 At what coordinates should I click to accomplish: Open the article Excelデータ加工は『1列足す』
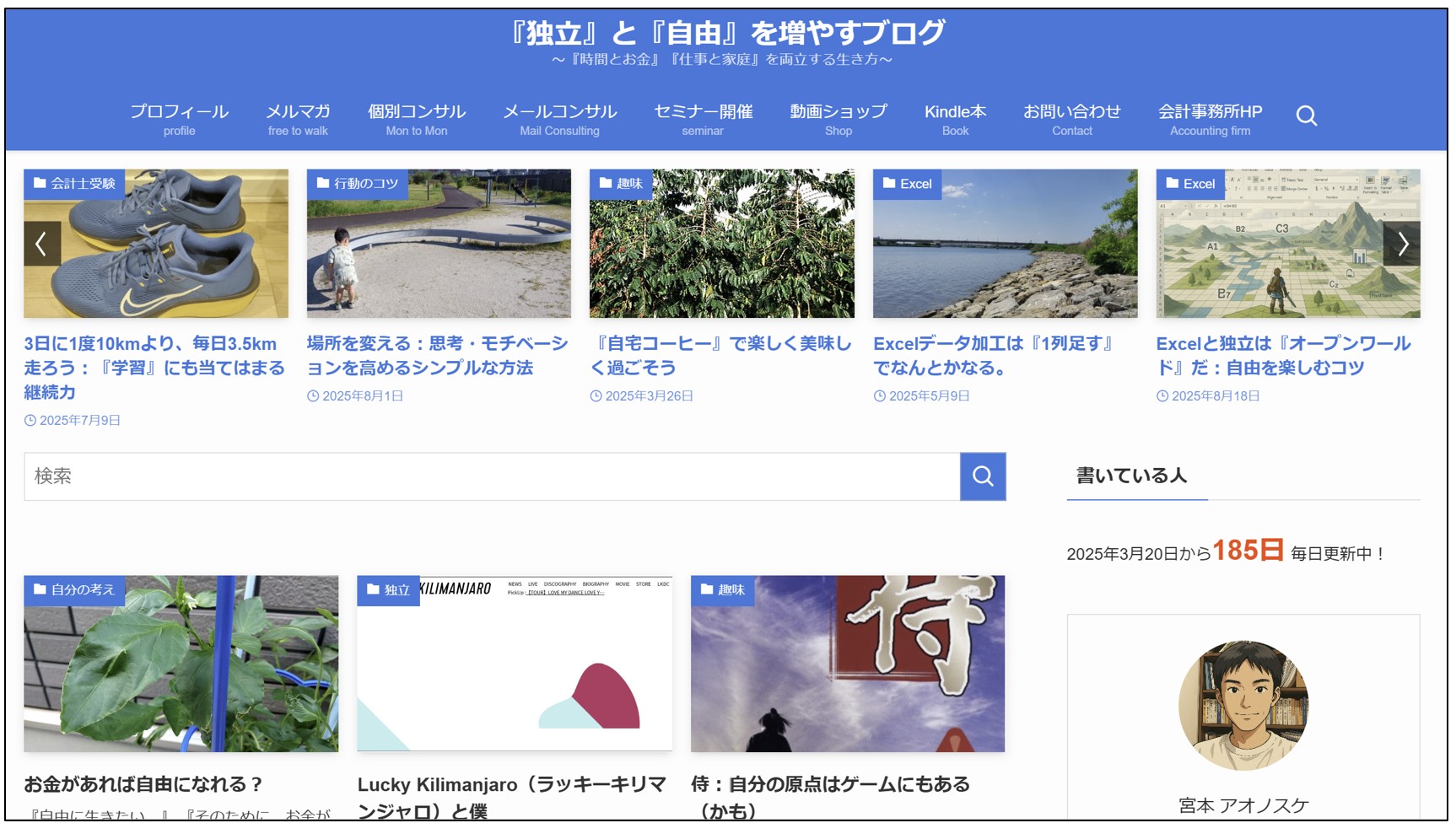click(x=995, y=356)
